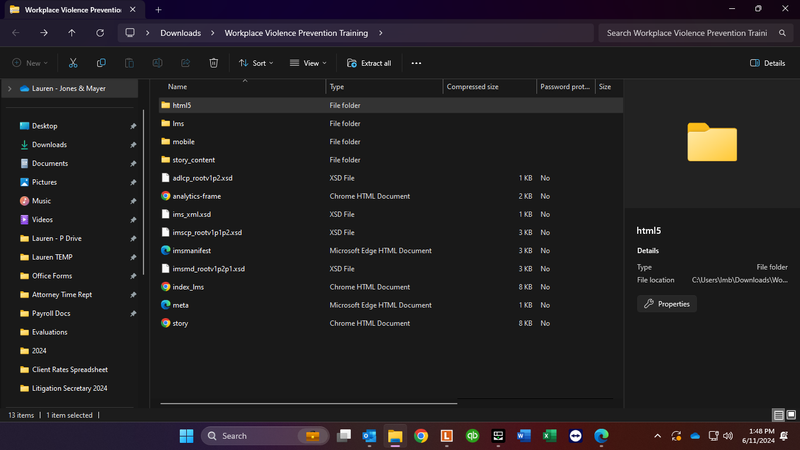Click the Refresh icon in navigation bar
The height and width of the screenshot is (450, 800).
pyautogui.click(x=100, y=33)
